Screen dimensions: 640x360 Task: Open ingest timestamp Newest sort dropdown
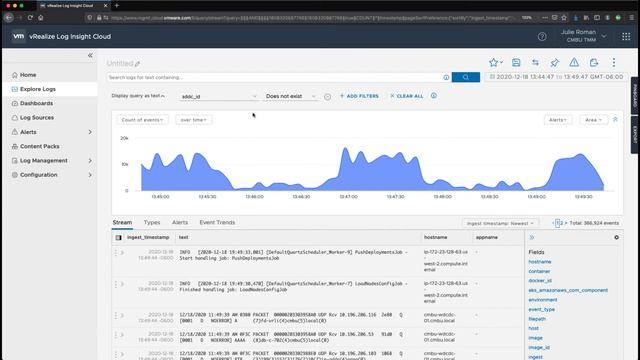(500, 223)
